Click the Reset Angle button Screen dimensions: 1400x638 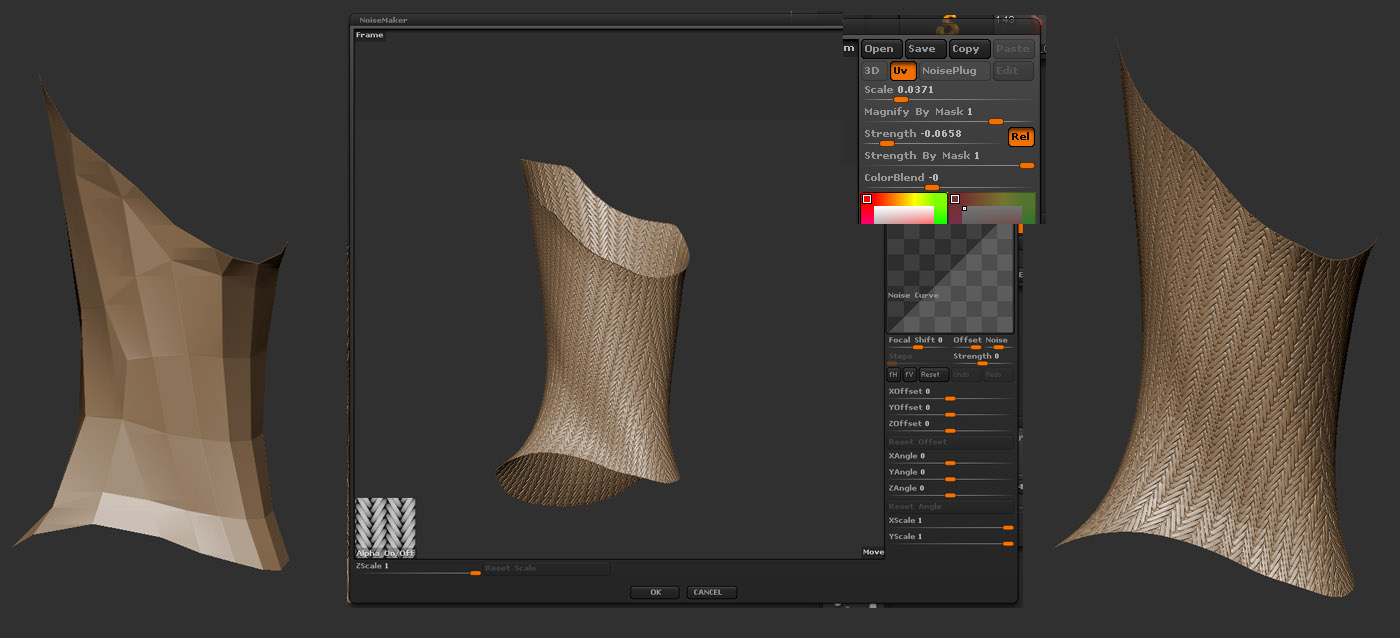tap(950, 507)
